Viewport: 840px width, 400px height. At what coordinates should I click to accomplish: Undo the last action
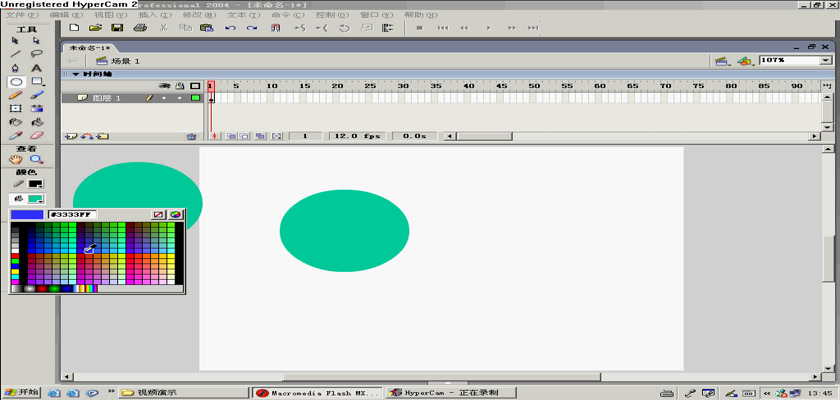point(230,28)
